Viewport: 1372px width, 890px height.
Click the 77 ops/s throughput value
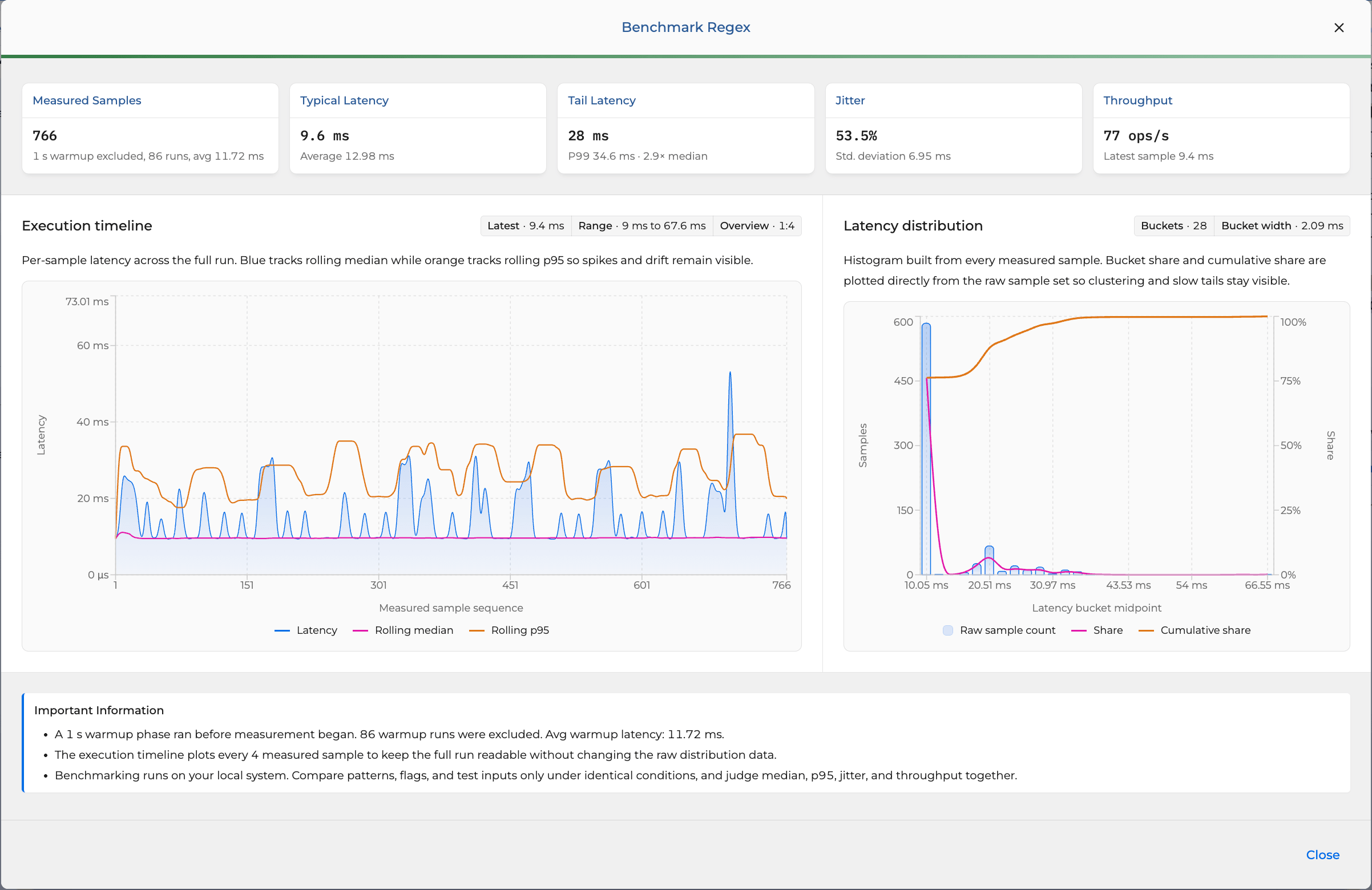[x=1136, y=135]
